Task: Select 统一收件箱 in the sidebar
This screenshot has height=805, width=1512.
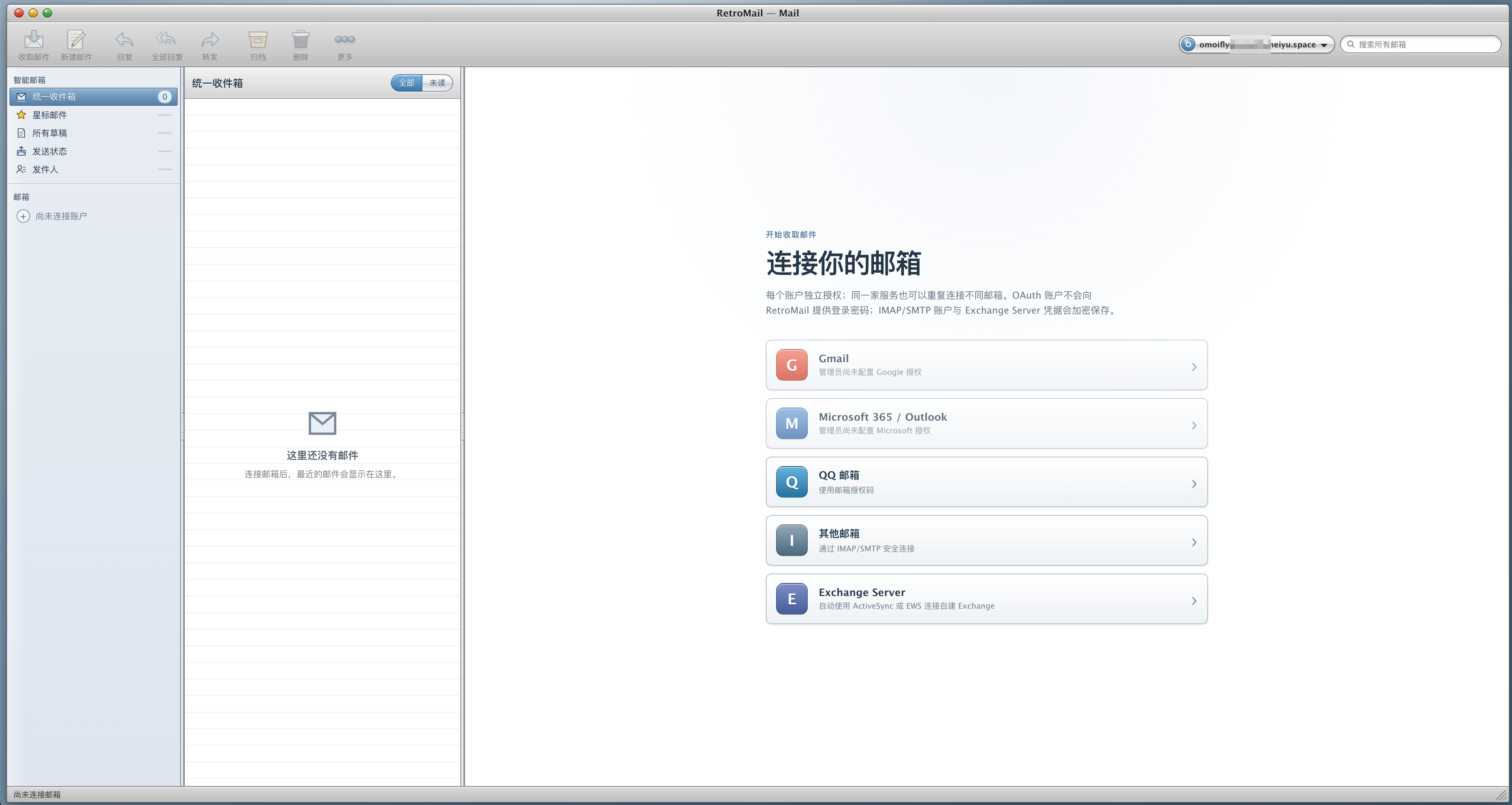Action: pos(93,97)
